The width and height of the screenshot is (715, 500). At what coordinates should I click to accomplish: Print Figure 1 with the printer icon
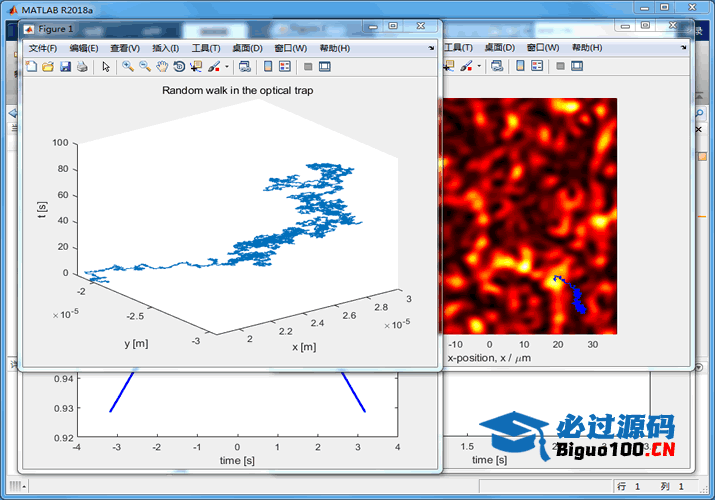[x=82, y=67]
